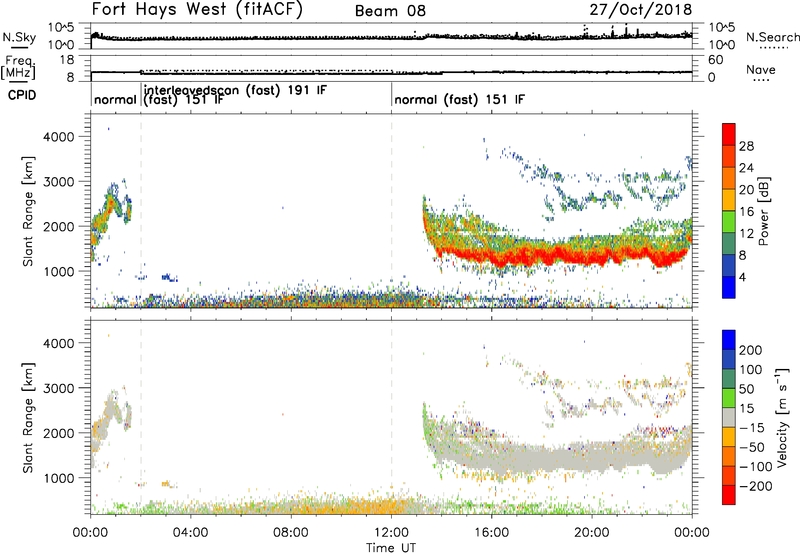Click the 1000 tick on the velocity panel
800x554 pixels.
coord(59,478)
